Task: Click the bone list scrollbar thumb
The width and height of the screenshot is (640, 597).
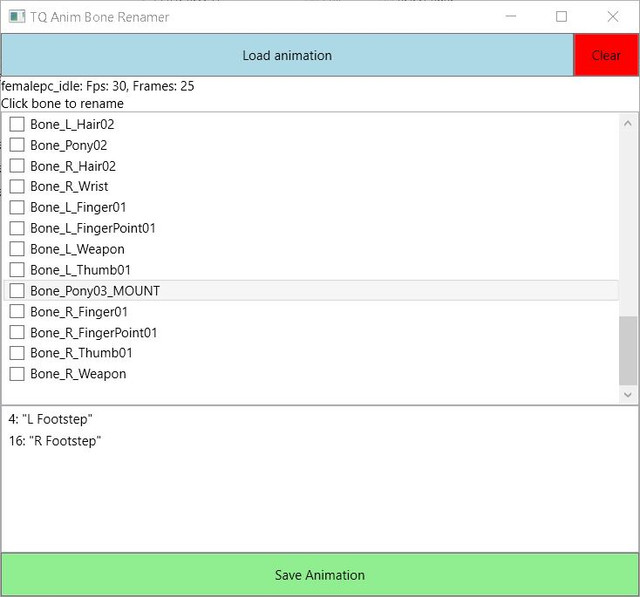Action: (628, 351)
